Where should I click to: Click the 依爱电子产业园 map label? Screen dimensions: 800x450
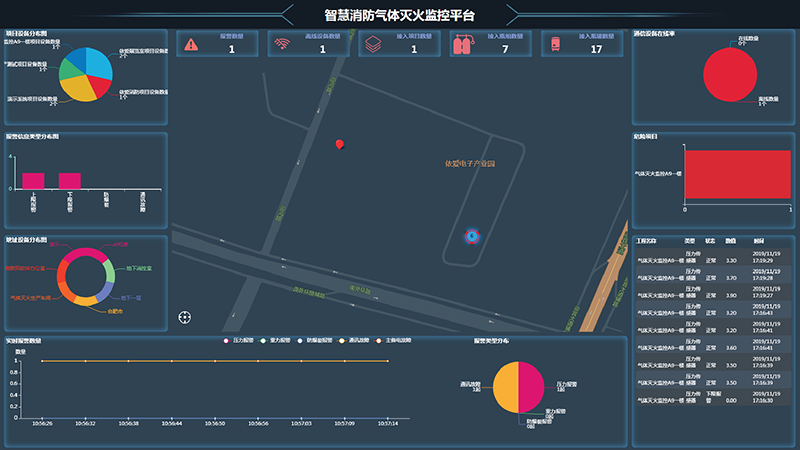470,164
